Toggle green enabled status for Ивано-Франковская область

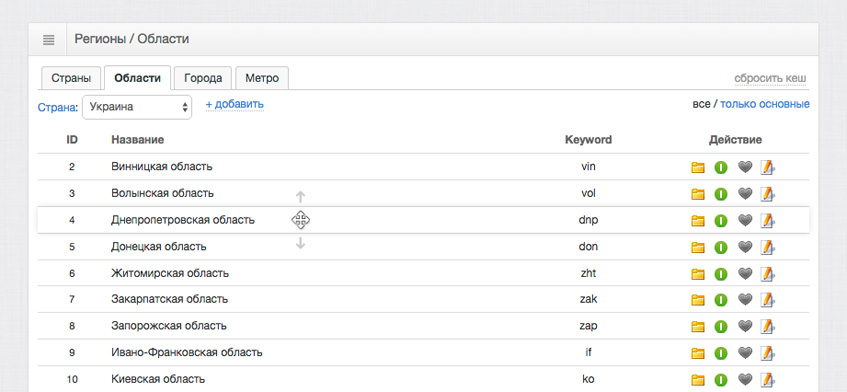point(721,353)
